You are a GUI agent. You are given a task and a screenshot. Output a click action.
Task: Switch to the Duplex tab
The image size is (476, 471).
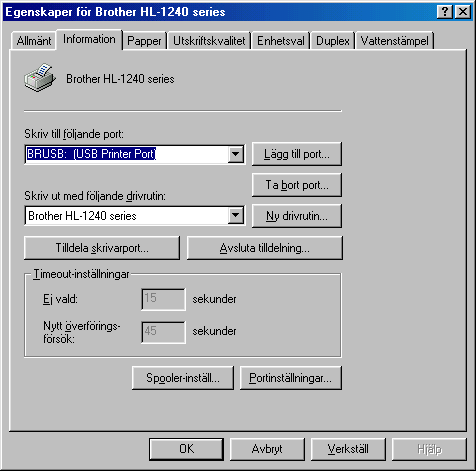point(333,41)
